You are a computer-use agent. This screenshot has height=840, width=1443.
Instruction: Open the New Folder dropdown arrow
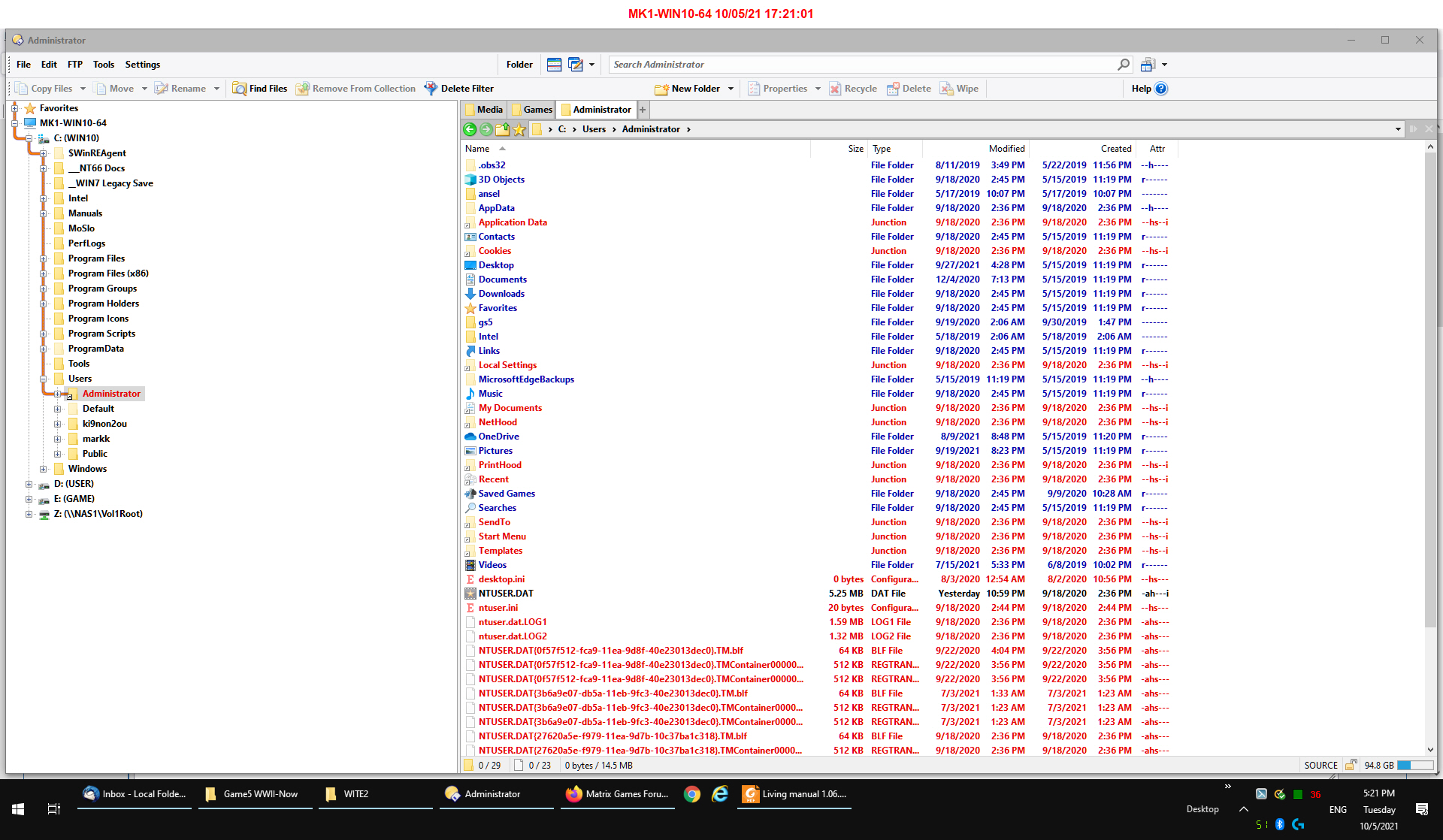(731, 89)
